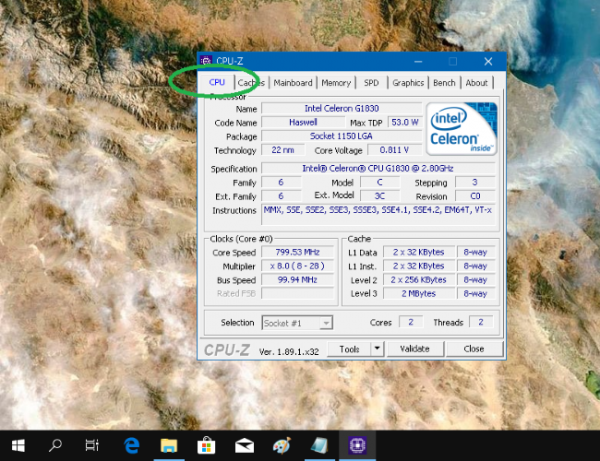The height and width of the screenshot is (461, 600).
Task: Click the Max TDP value 53.0 W
Action: [405, 122]
